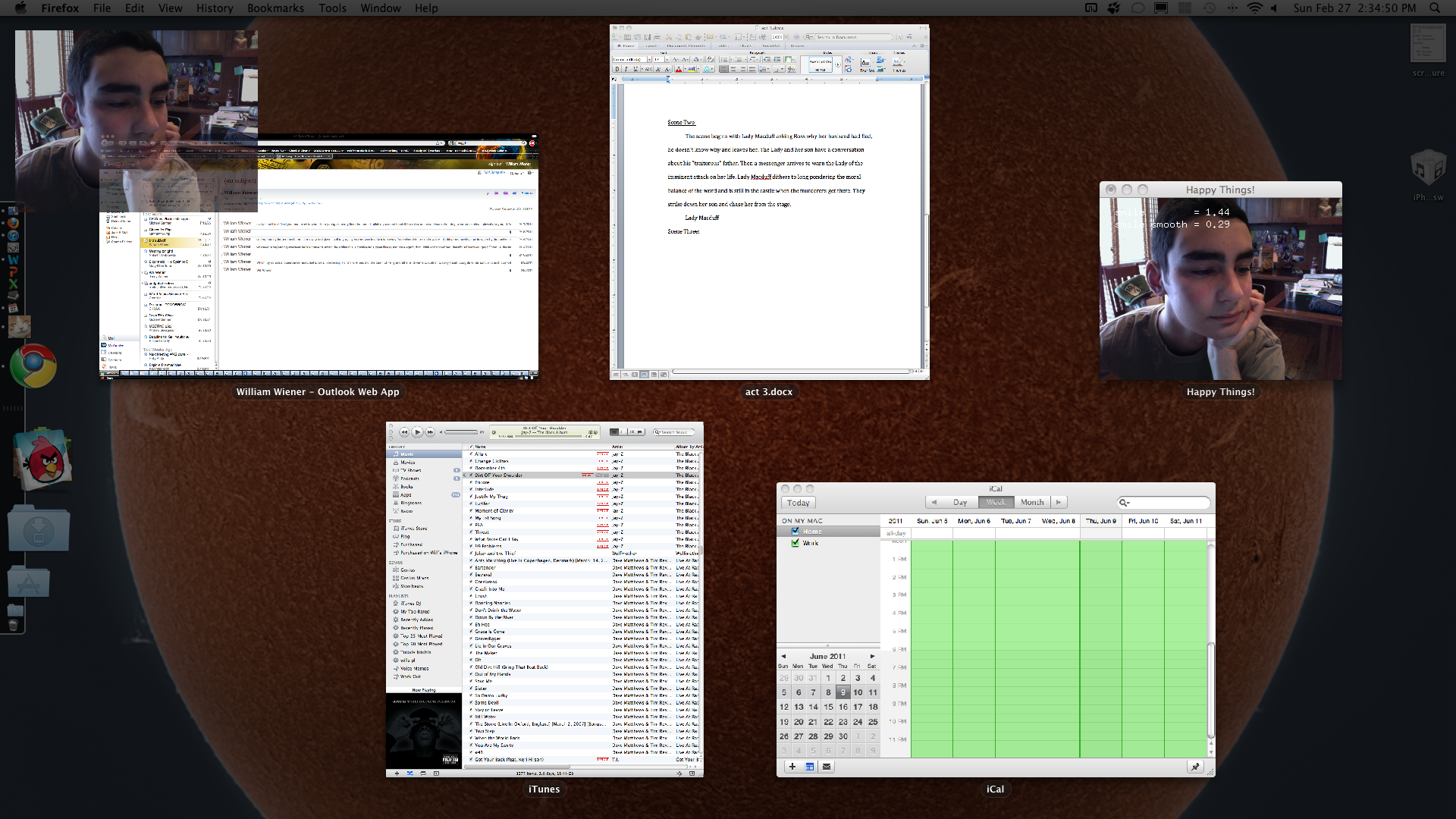Advance to next week in iCal
Image resolution: width=1456 pixels, height=819 pixels.
(x=1059, y=502)
